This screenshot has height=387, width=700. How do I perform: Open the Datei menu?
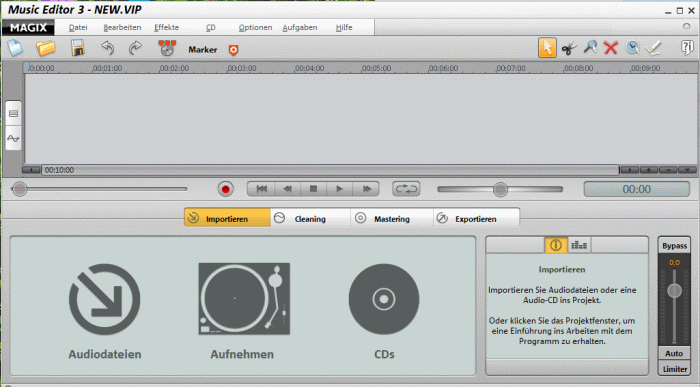(x=78, y=27)
